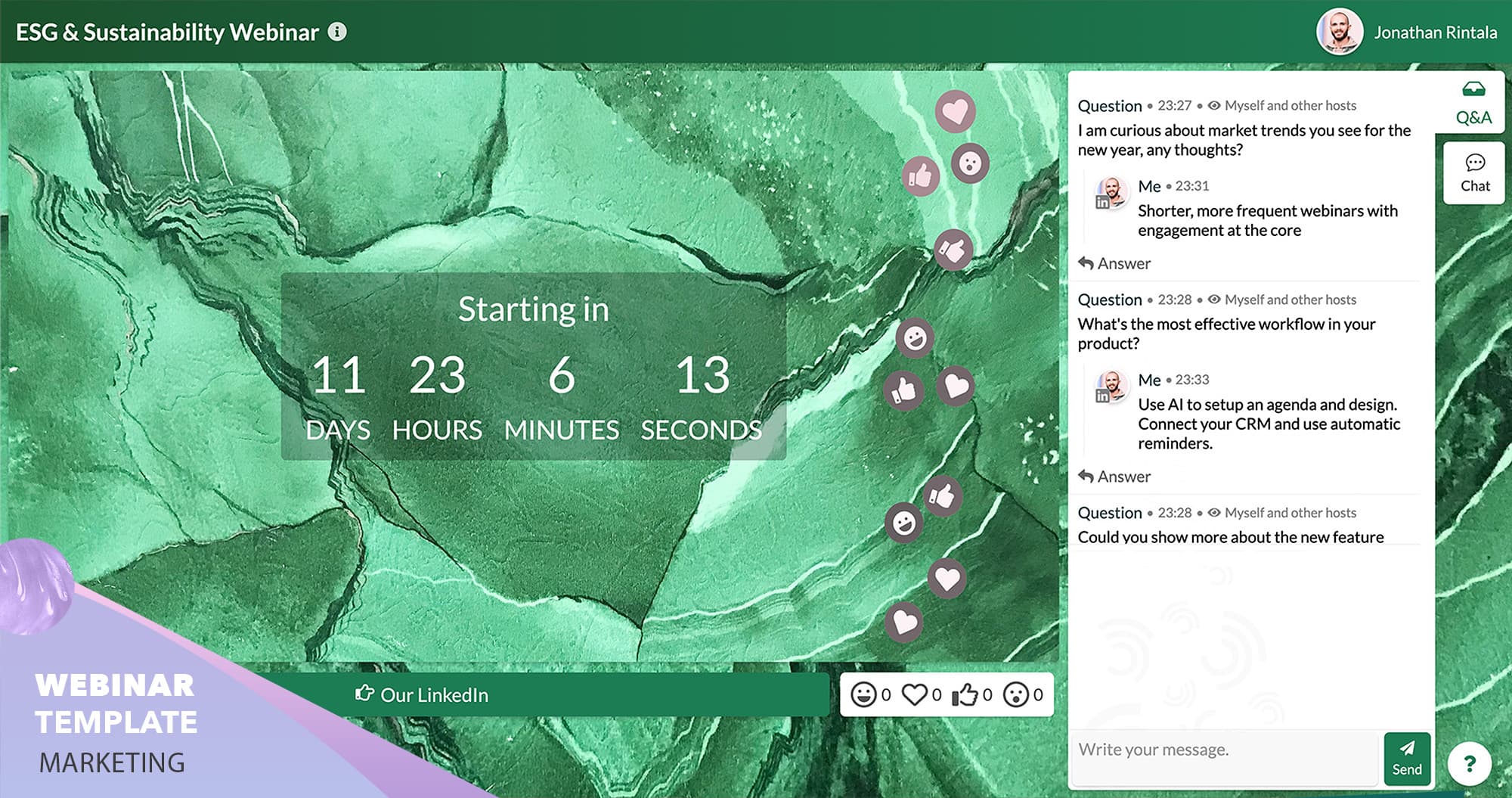Send the heart reaction
Viewport: 1512px width, 798px height.
915,694
